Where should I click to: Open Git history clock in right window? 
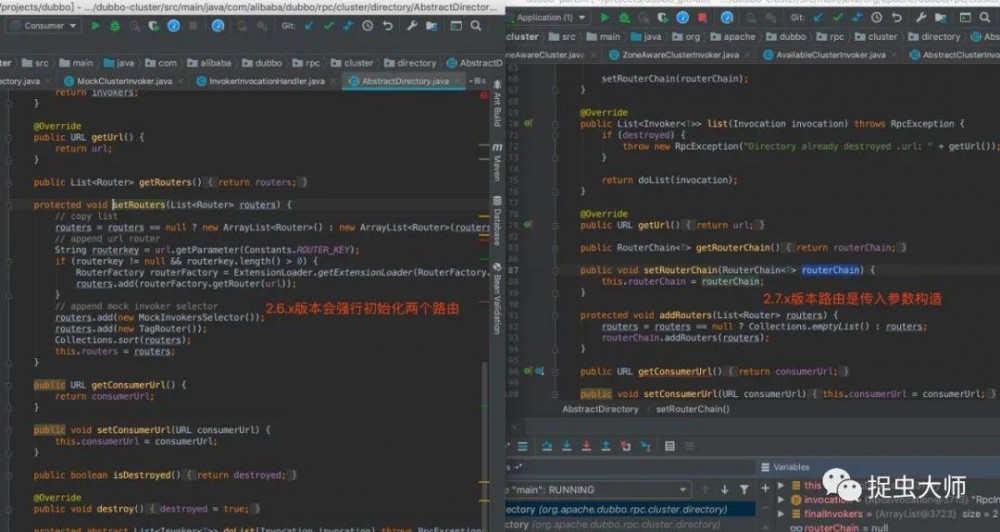point(877,17)
